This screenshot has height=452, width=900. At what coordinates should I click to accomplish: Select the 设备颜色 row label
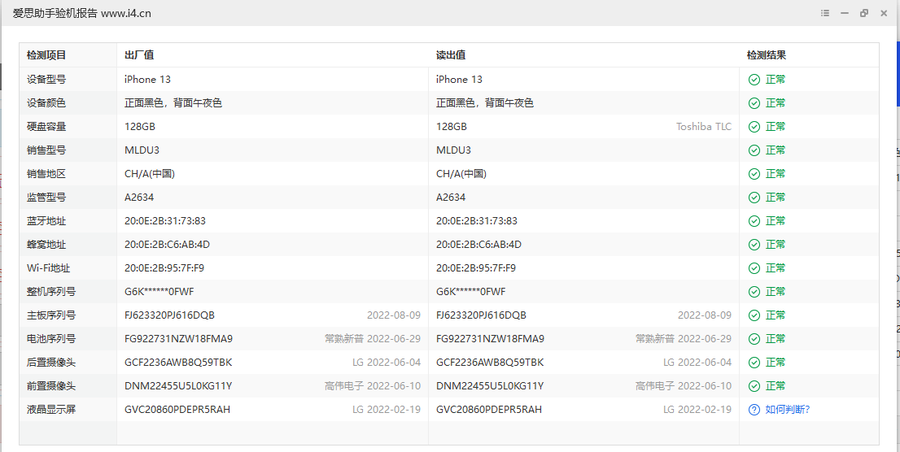46,103
